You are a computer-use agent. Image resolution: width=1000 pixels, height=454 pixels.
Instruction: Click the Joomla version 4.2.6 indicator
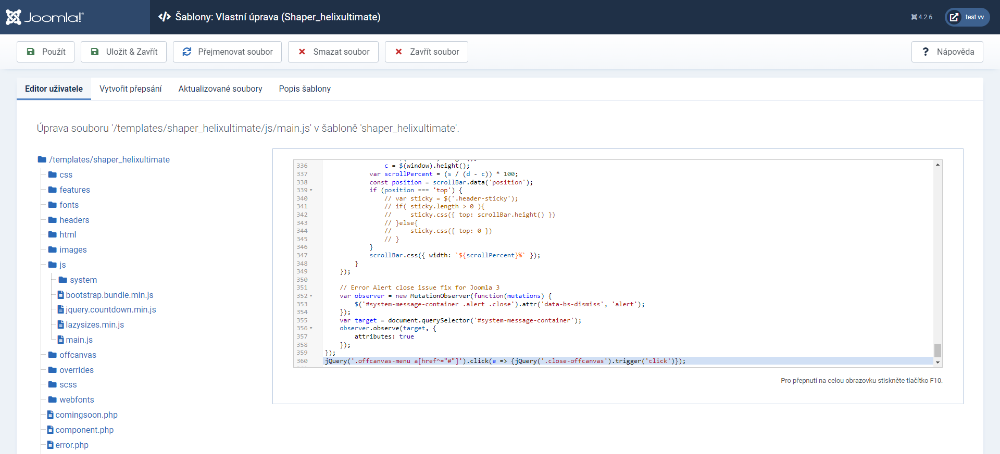(x=923, y=17)
